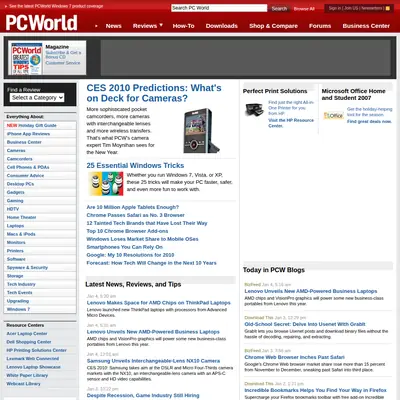Select Software sidebar link

16,259
